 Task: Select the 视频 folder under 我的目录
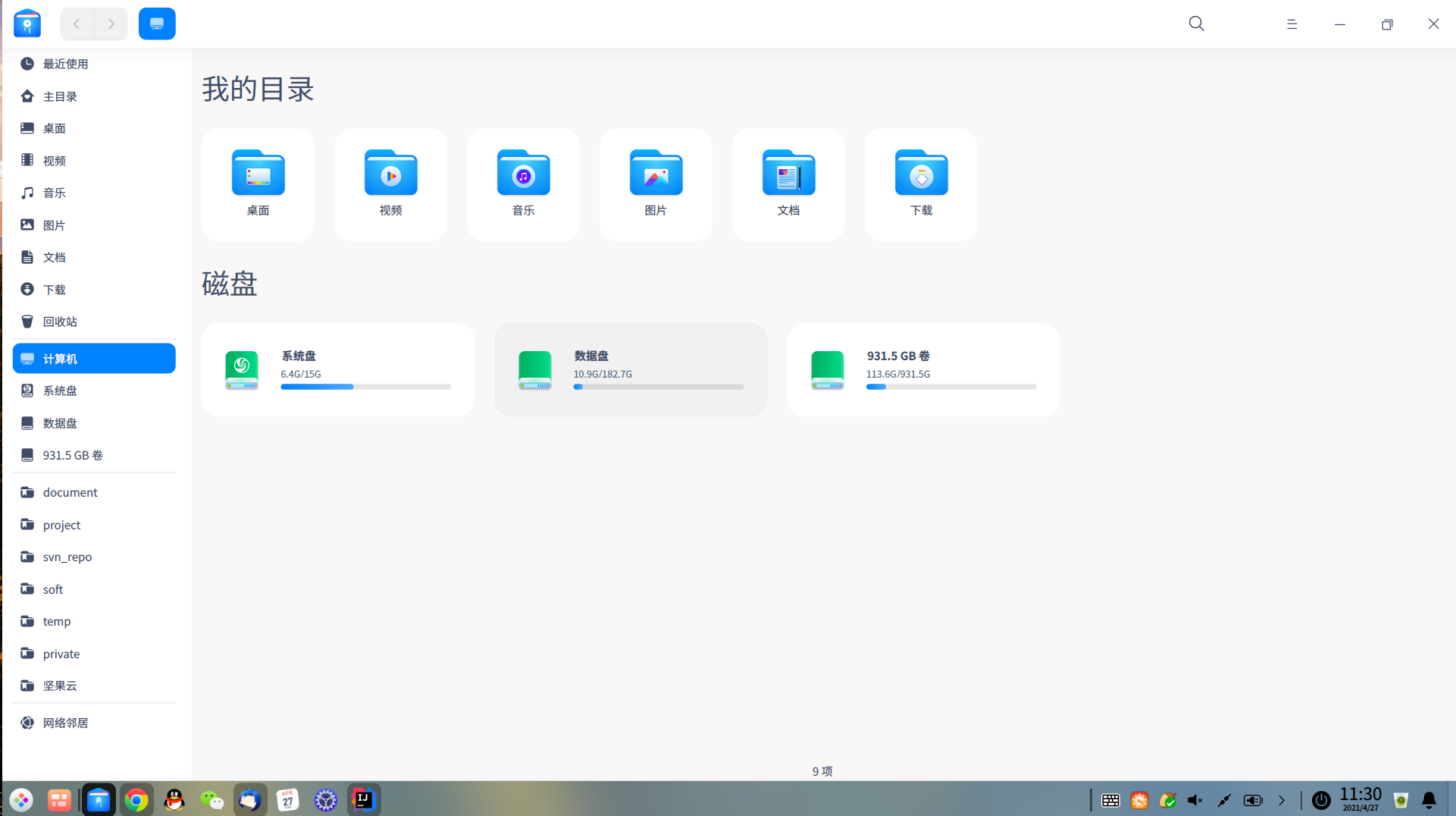click(390, 184)
